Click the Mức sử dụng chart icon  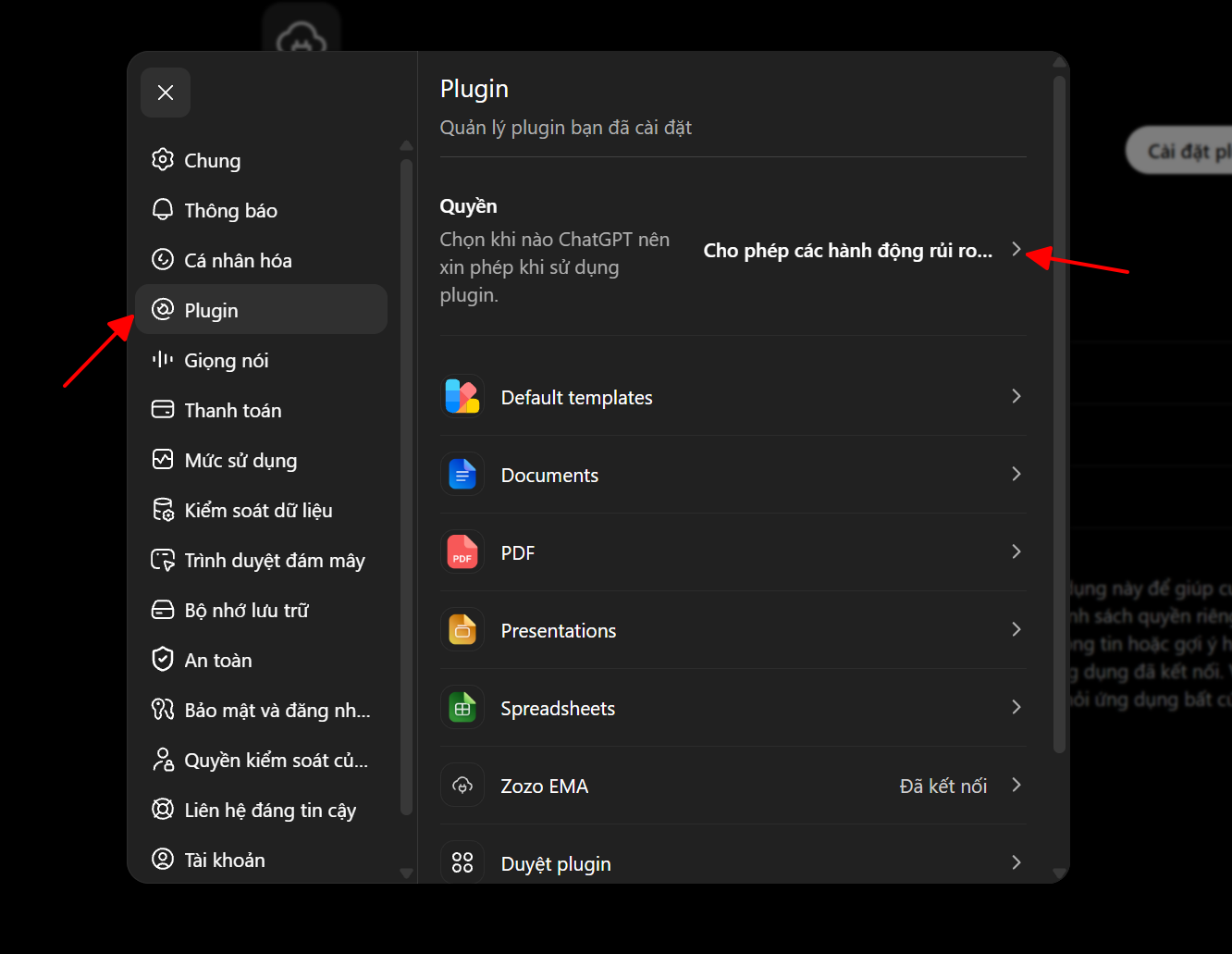point(163,459)
